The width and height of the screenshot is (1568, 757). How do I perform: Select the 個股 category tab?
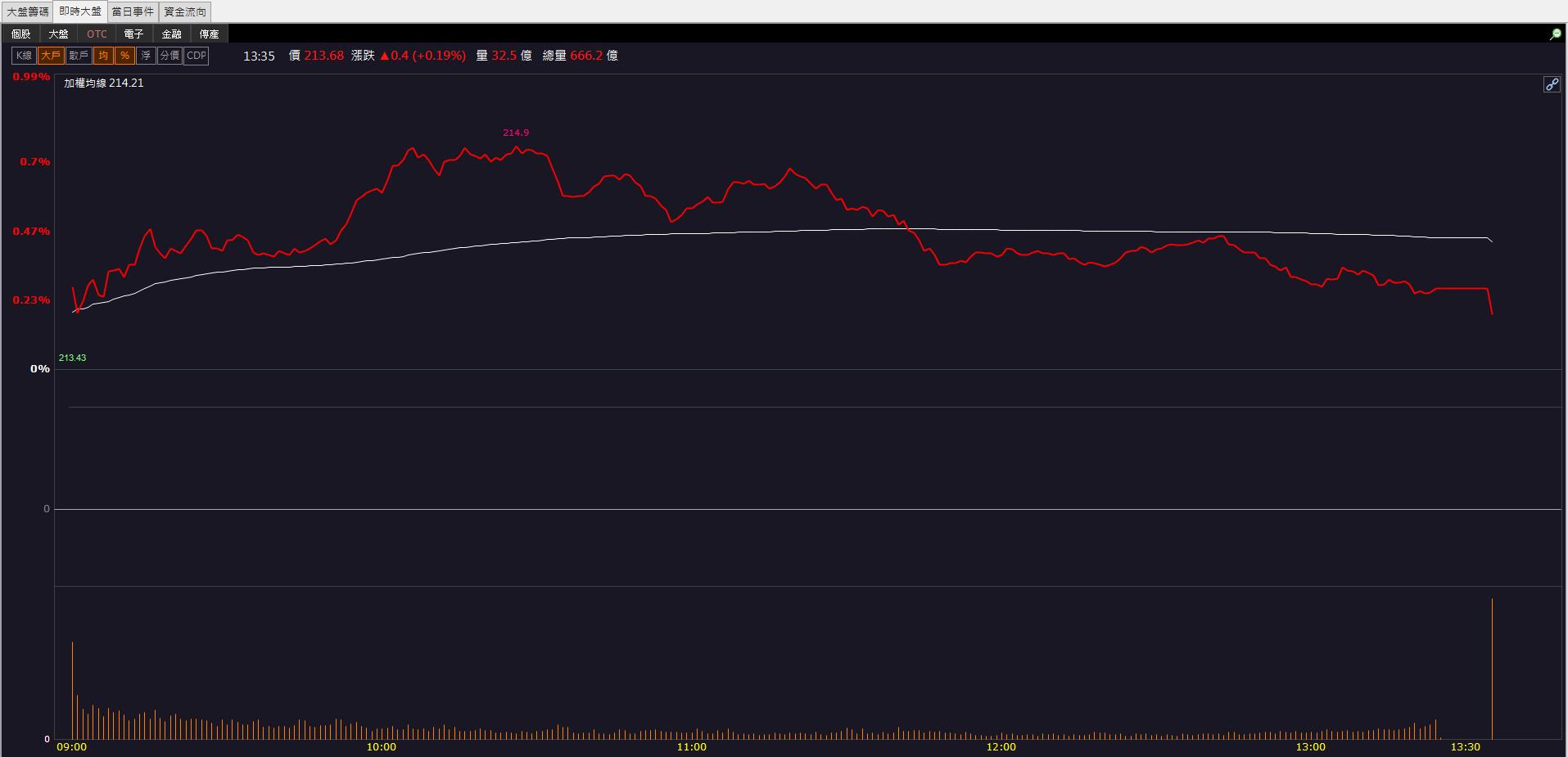(21, 34)
